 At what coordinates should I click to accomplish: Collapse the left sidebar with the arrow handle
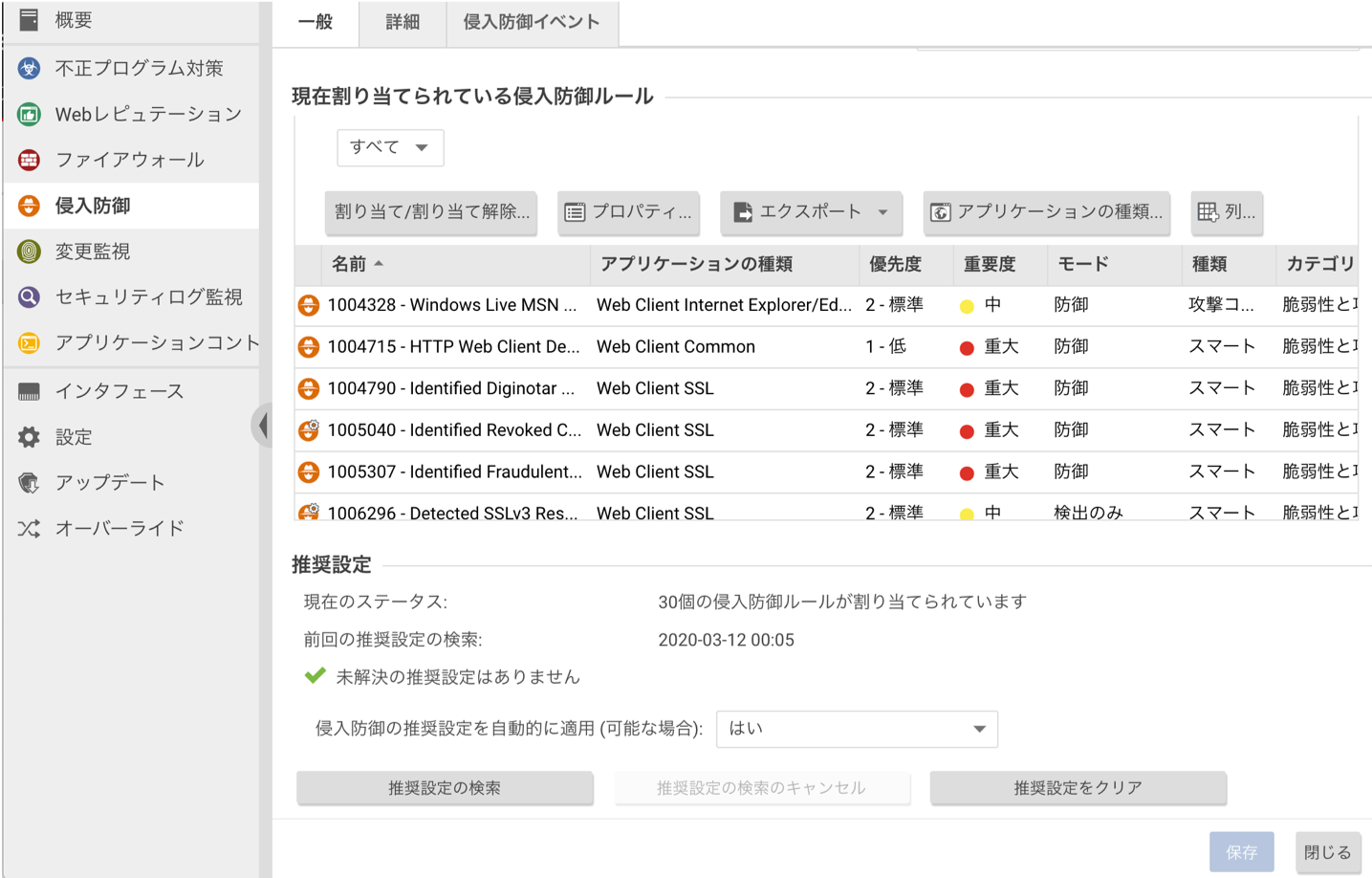[x=263, y=426]
